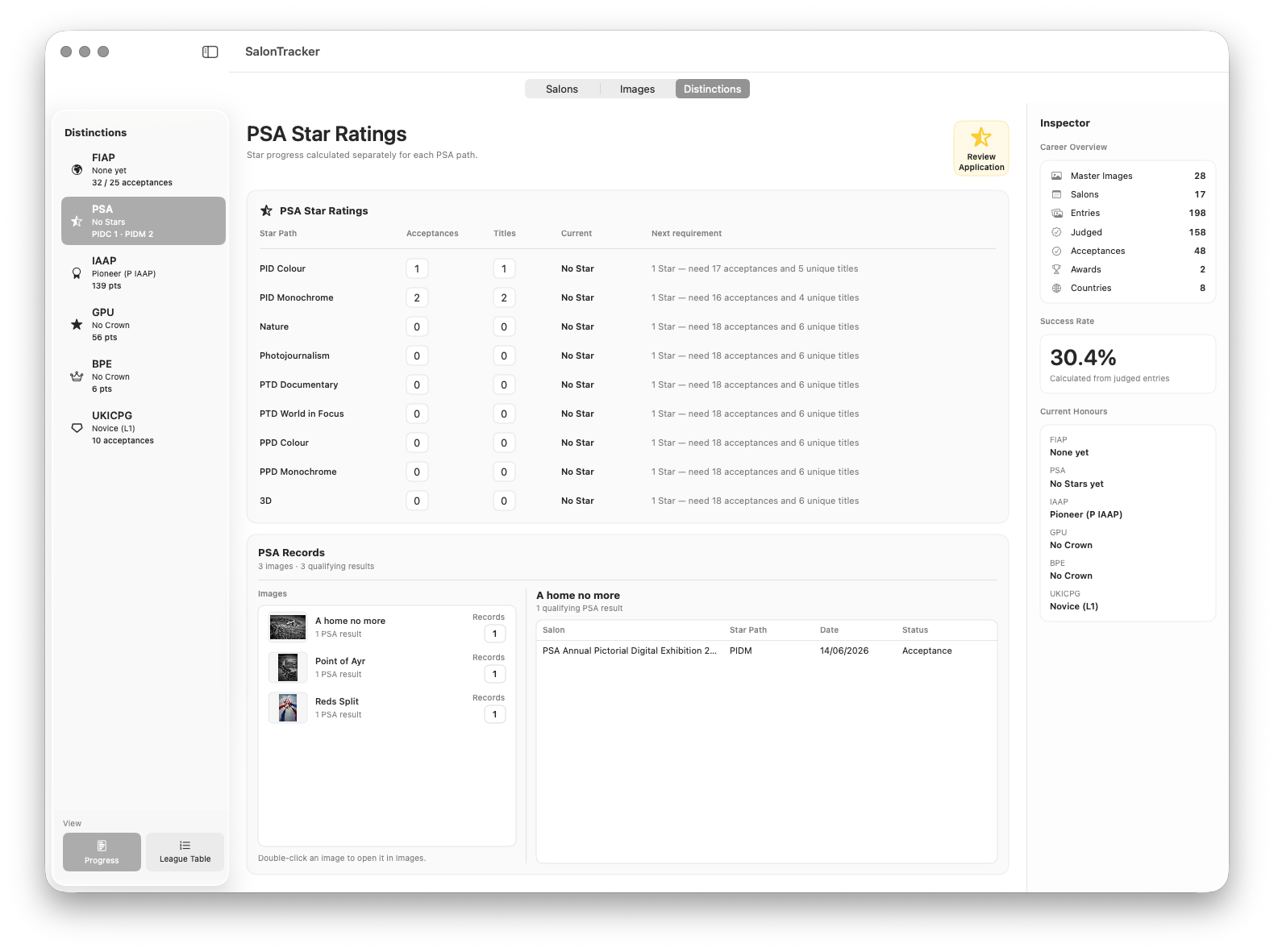This screenshot has width=1274, height=952.
Task: Click PTD World in Focus row label
Action: 302,414
